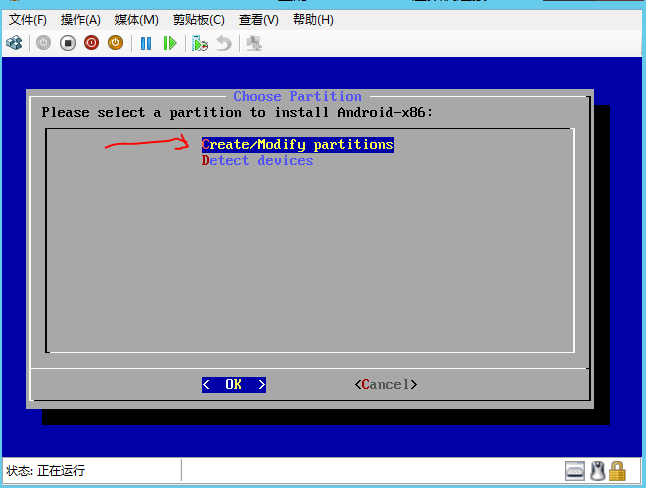
Task: Click the Revert arrow icon
Action: coord(224,43)
